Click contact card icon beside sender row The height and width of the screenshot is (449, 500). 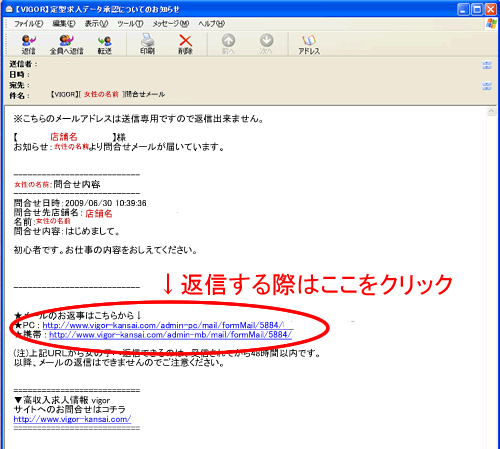coord(487,65)
